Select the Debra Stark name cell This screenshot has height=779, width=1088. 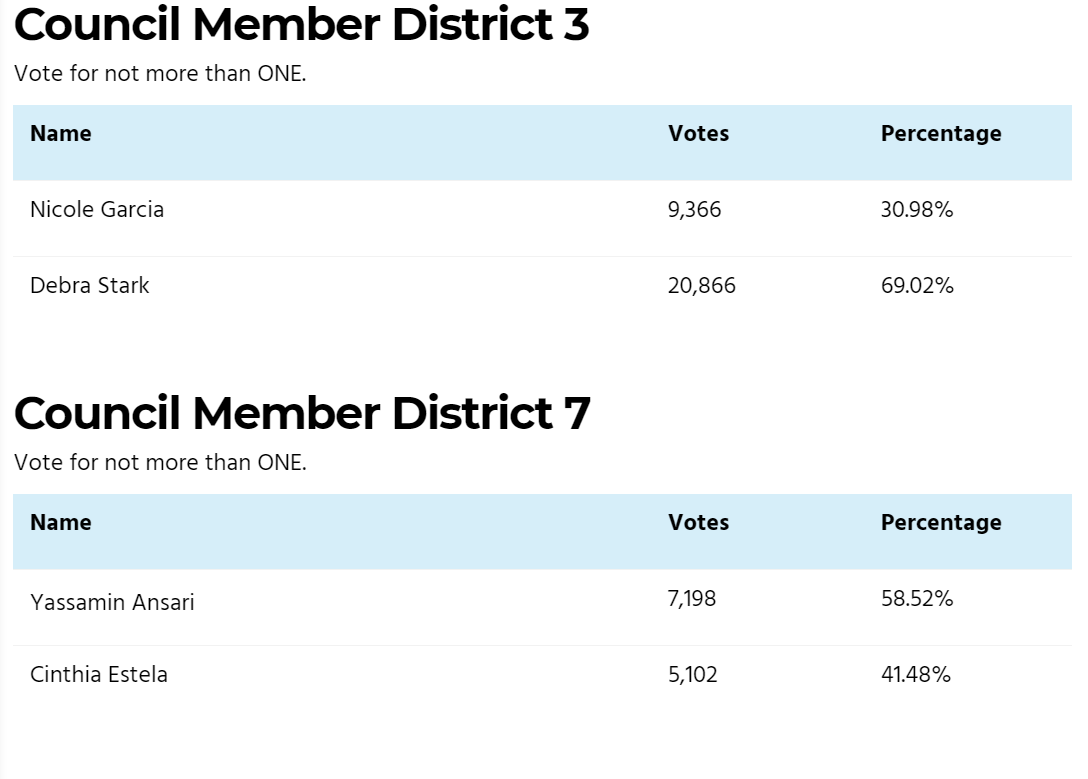[x=90, y=286]
